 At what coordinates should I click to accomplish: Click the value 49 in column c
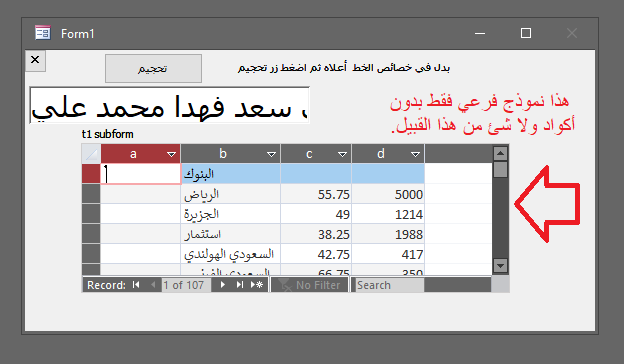coord(342,214)
